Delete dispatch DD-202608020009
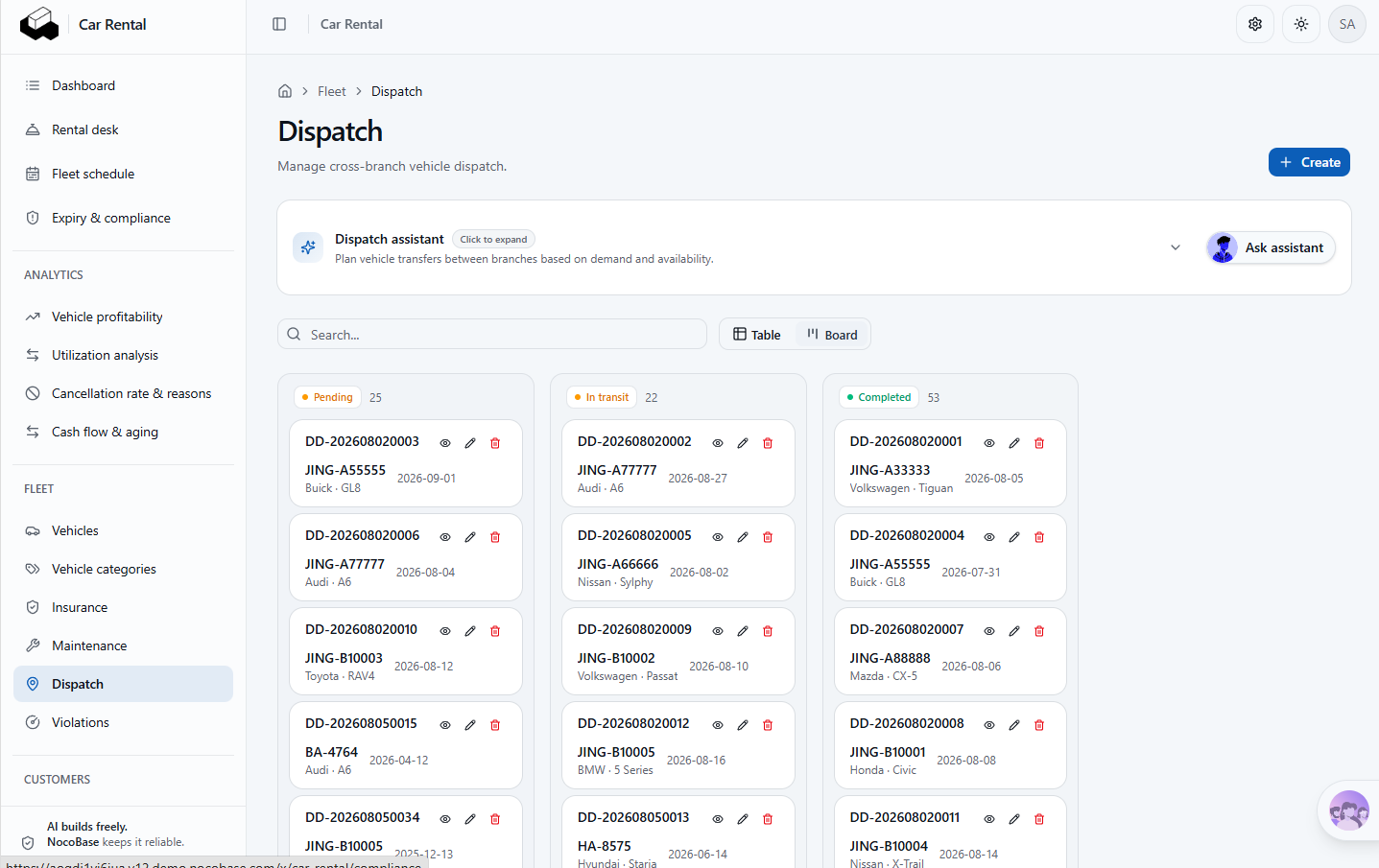The width and height of the screenshot is (1379, 868). point(768,631)
